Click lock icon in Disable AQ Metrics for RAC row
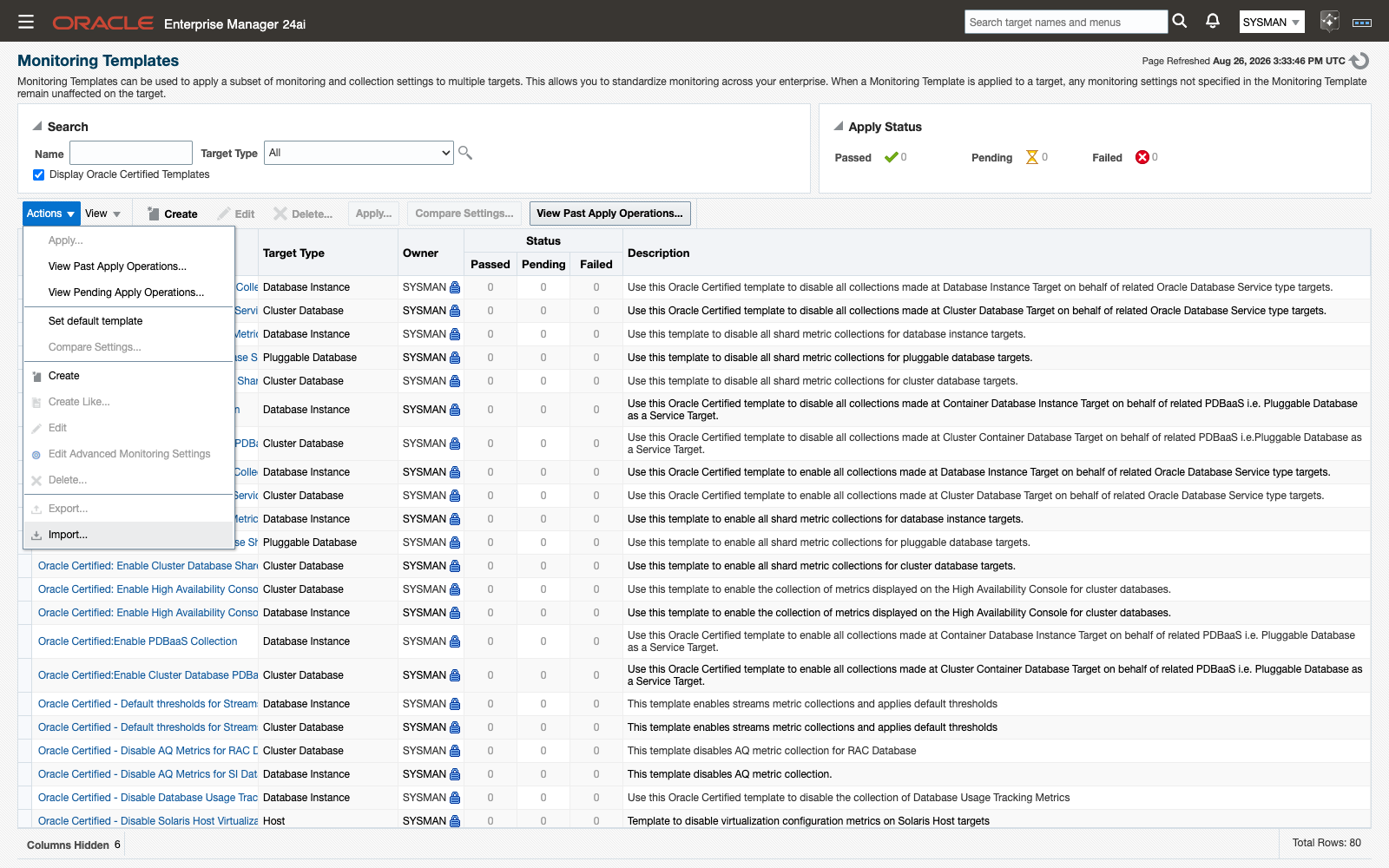Image resolution: width=1389 pixels, height=868 pixels. 455,751
